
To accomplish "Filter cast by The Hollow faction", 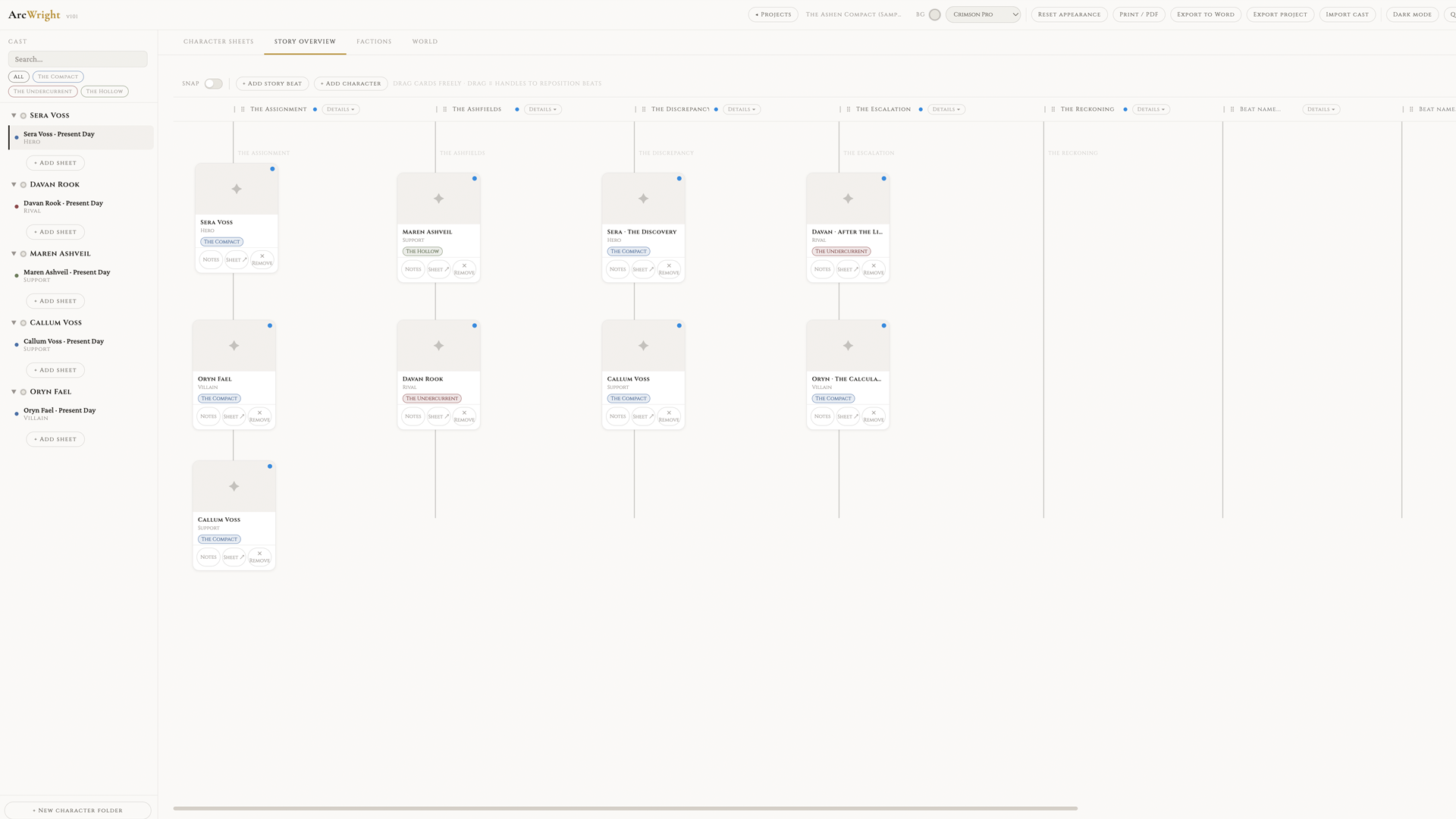I will pos(105,91).
